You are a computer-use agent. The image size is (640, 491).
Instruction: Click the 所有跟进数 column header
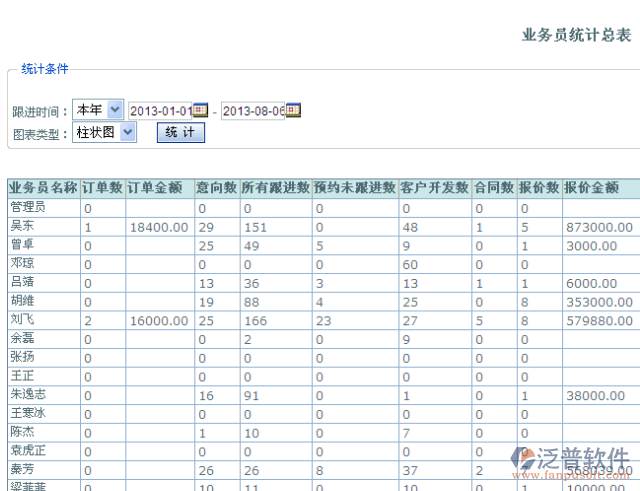point(275,187)
